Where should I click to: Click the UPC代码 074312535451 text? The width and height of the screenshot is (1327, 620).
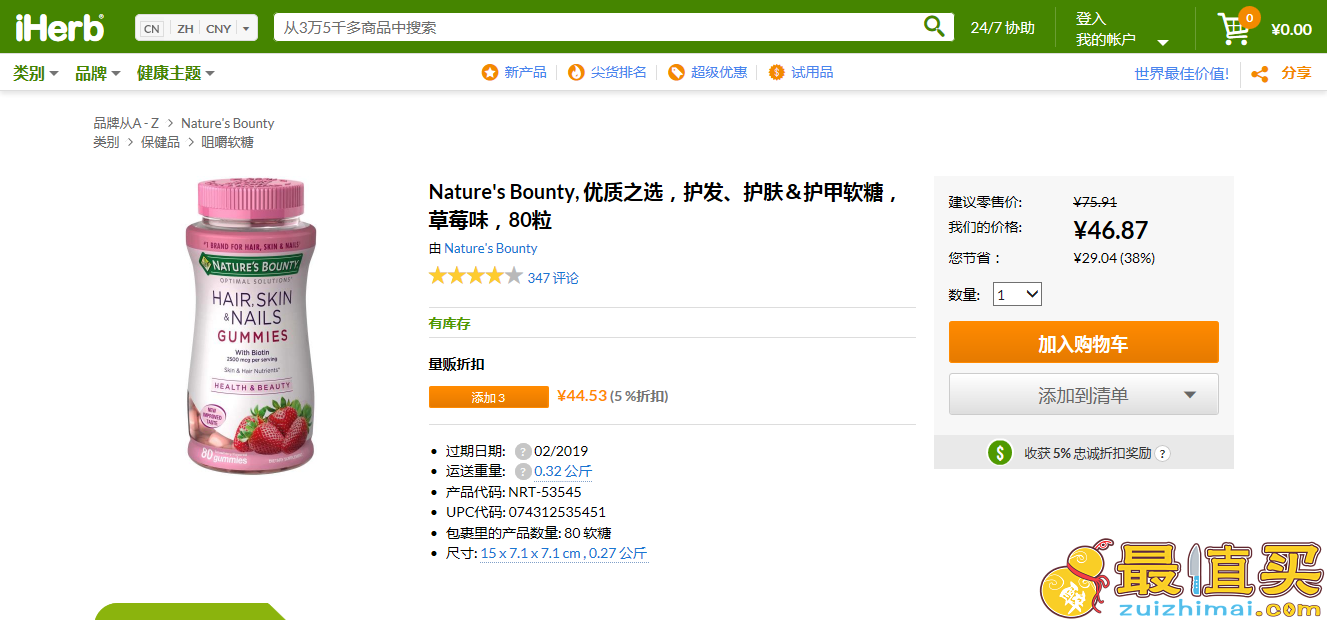[526, 512]
